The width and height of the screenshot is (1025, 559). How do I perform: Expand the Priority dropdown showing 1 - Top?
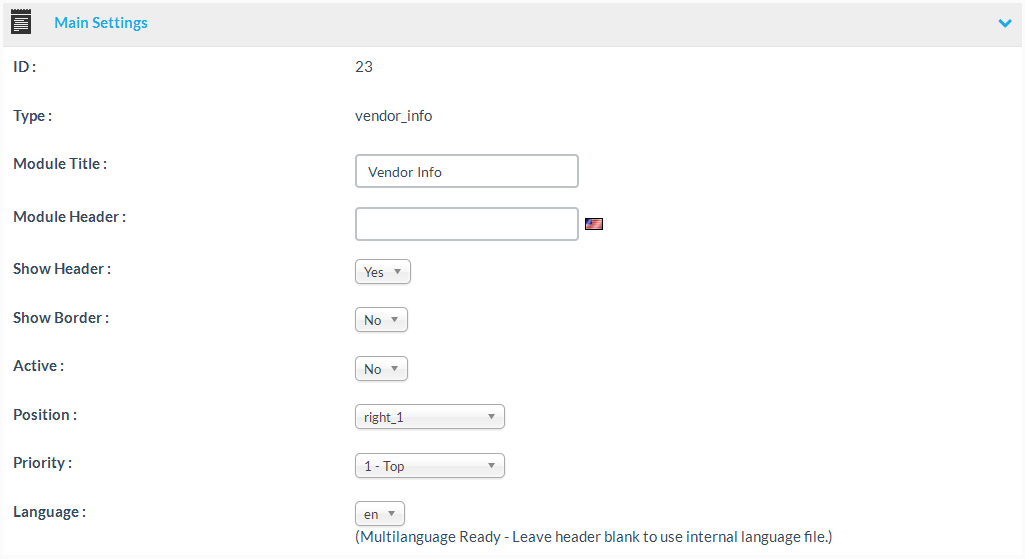[x=429, y=466]
